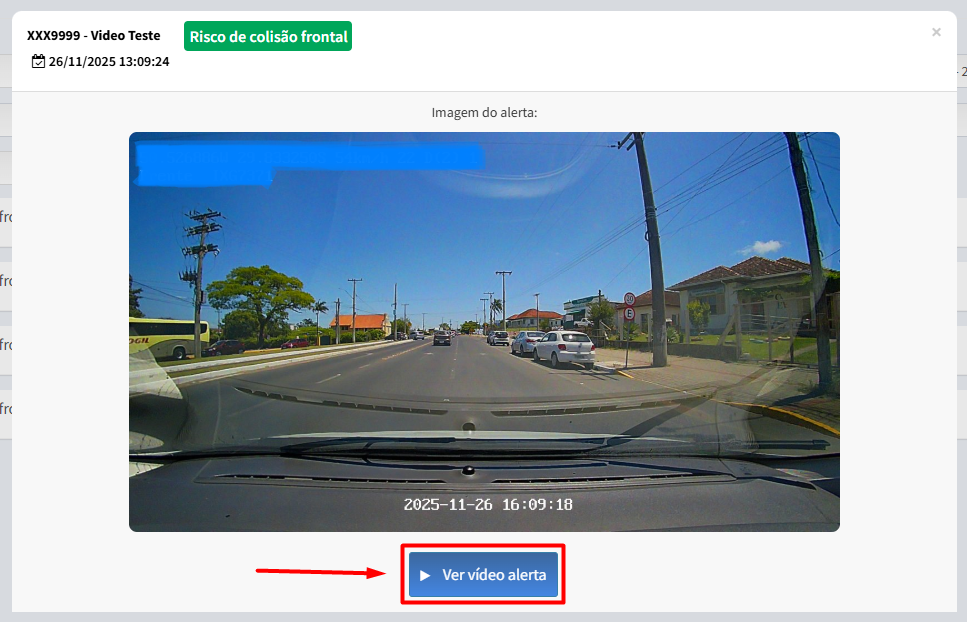Click the dark car ahead in the lane
Viewport: 967px width, 622px height.
pyautogui.click(x=442, y=337)
